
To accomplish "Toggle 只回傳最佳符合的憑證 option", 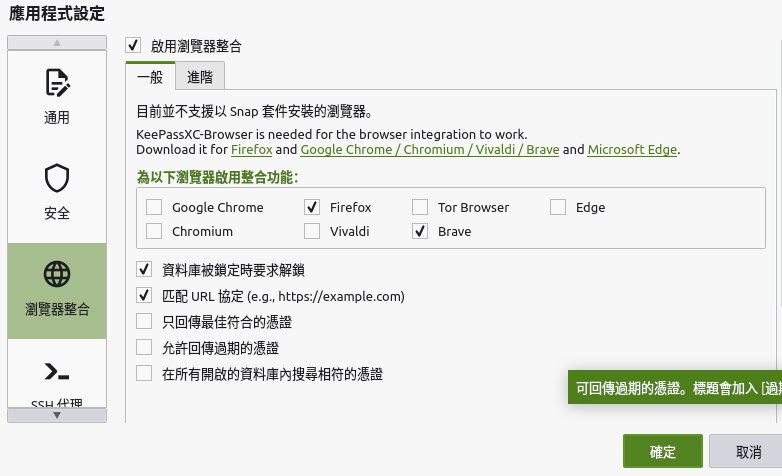I will 144,322.
